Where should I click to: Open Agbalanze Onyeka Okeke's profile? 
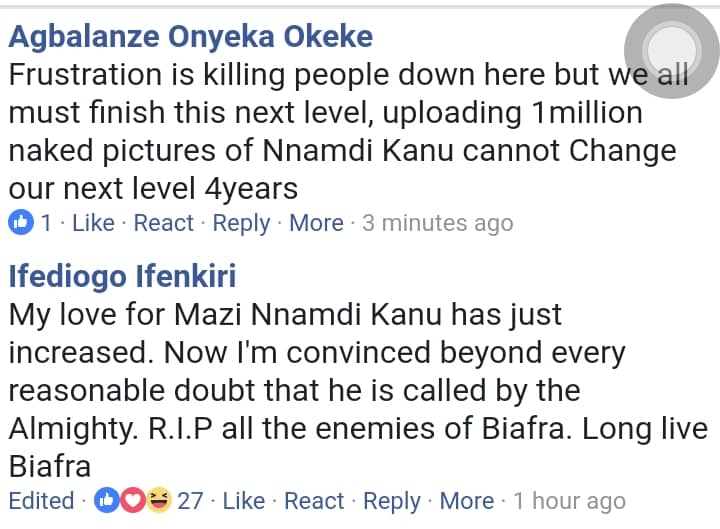190,37
